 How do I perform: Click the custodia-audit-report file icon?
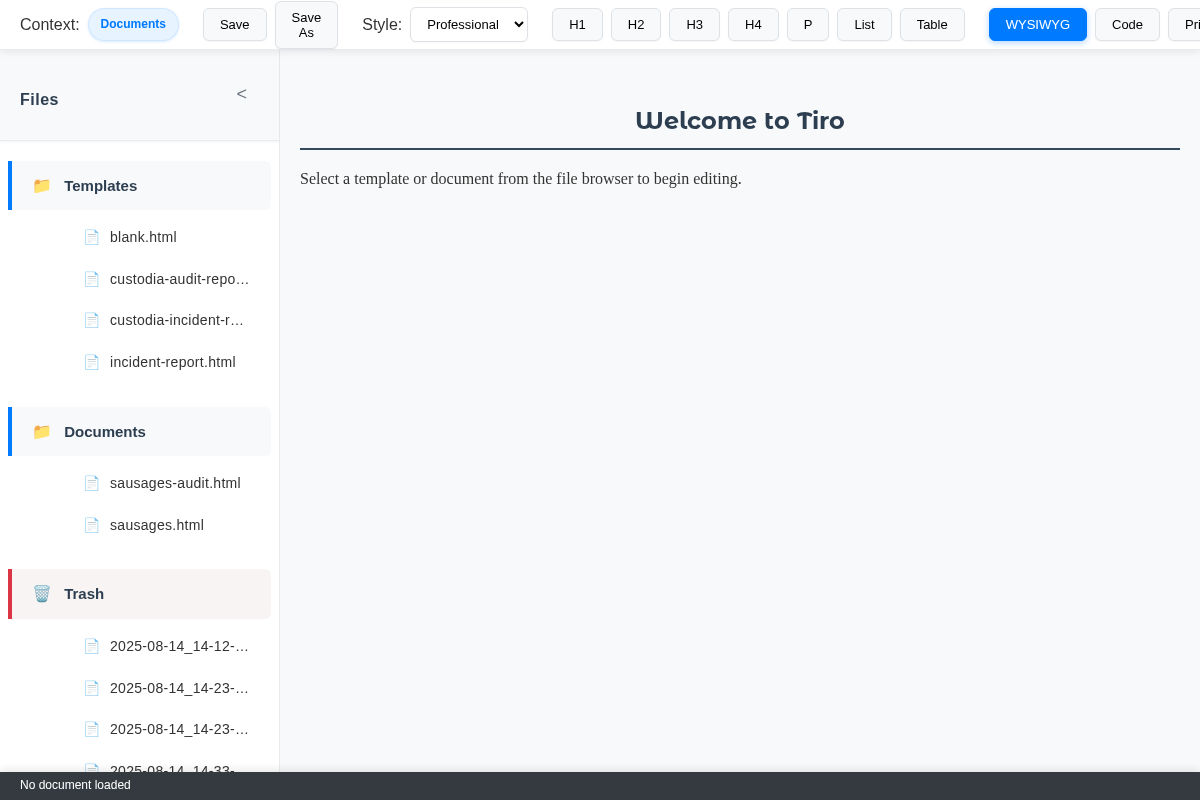click(92, 279)
